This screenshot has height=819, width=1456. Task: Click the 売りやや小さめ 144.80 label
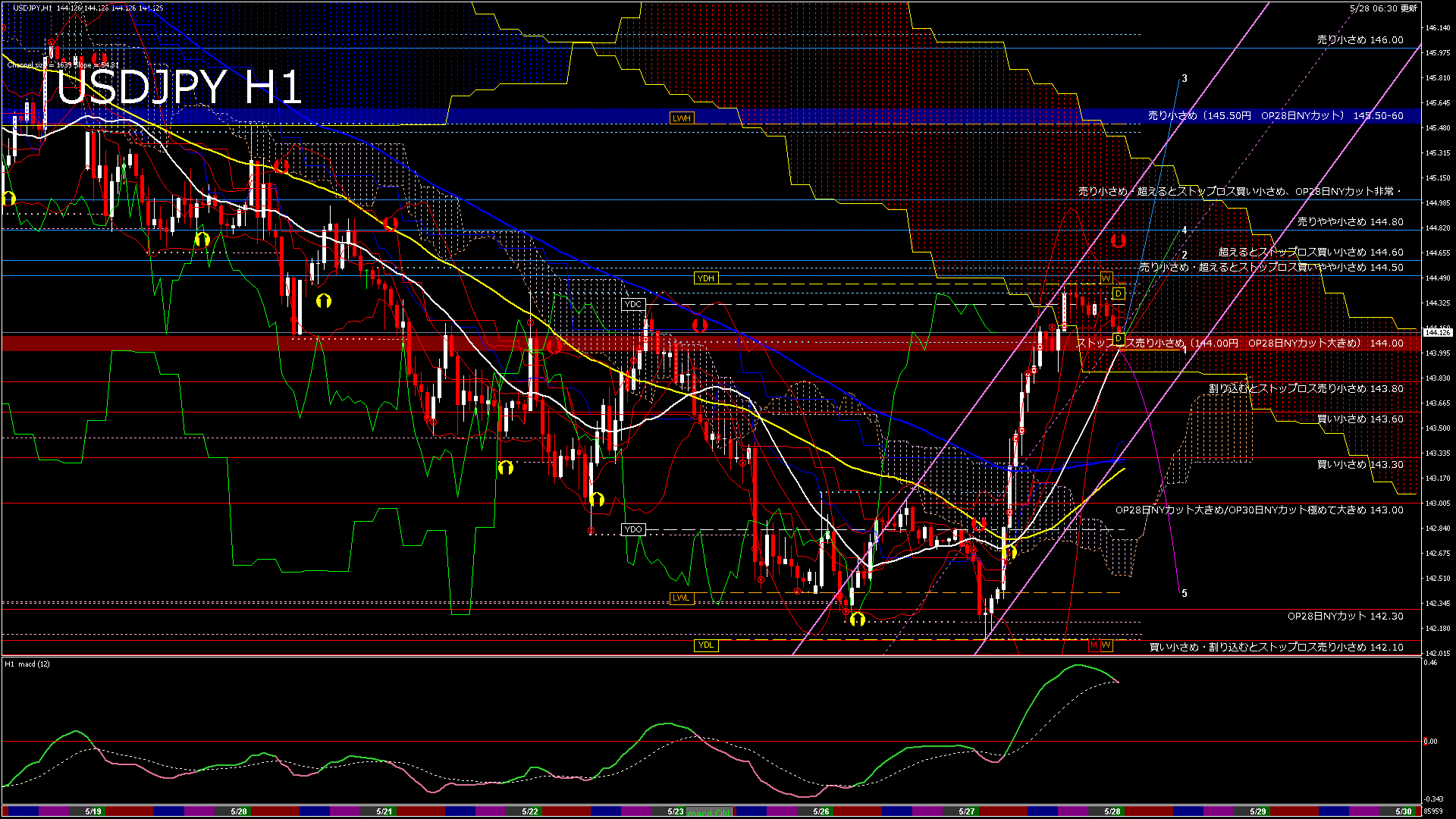pyautogui.click(x=1351, y=222)
